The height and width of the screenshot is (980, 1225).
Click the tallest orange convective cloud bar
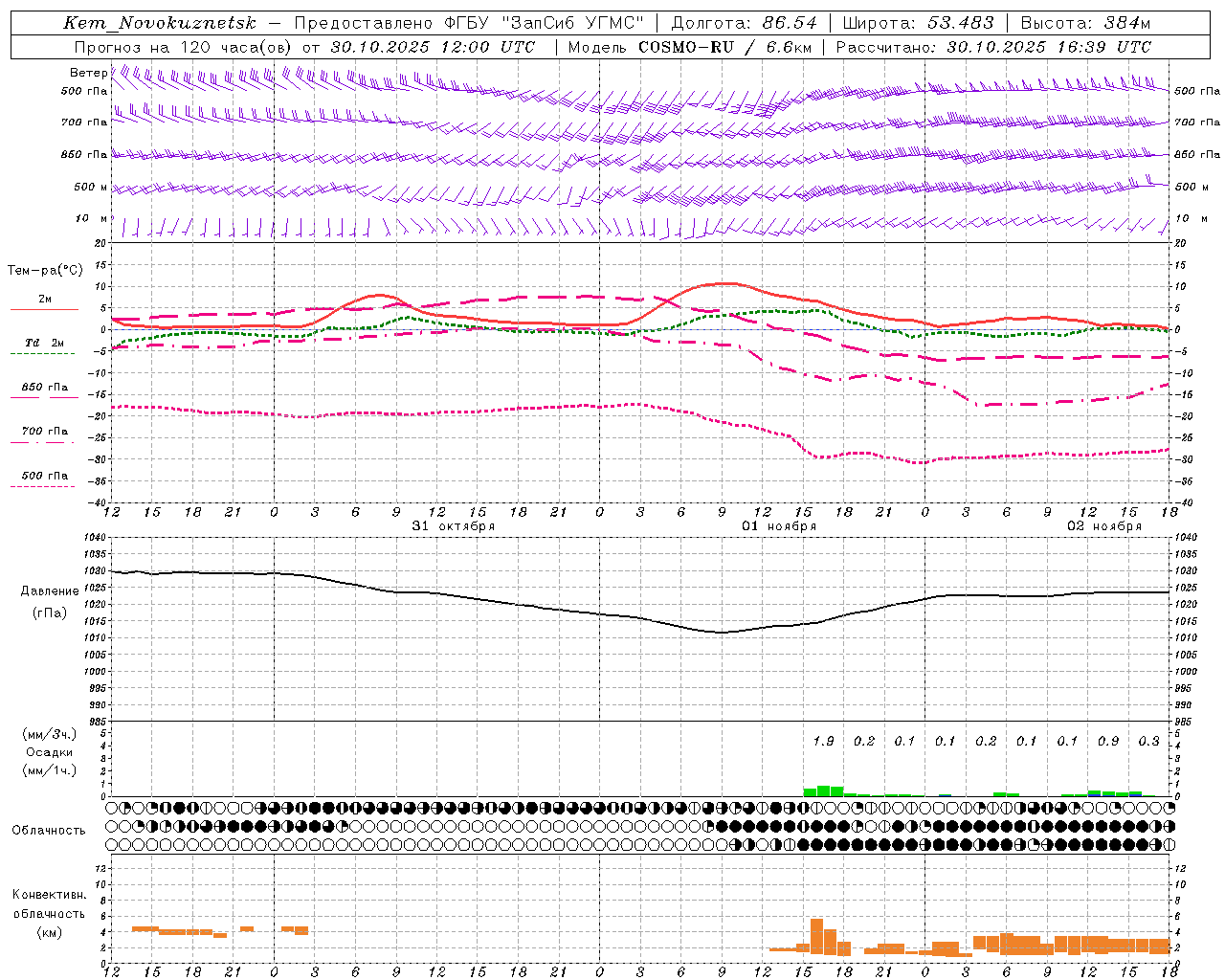click(x=816, y=937)
